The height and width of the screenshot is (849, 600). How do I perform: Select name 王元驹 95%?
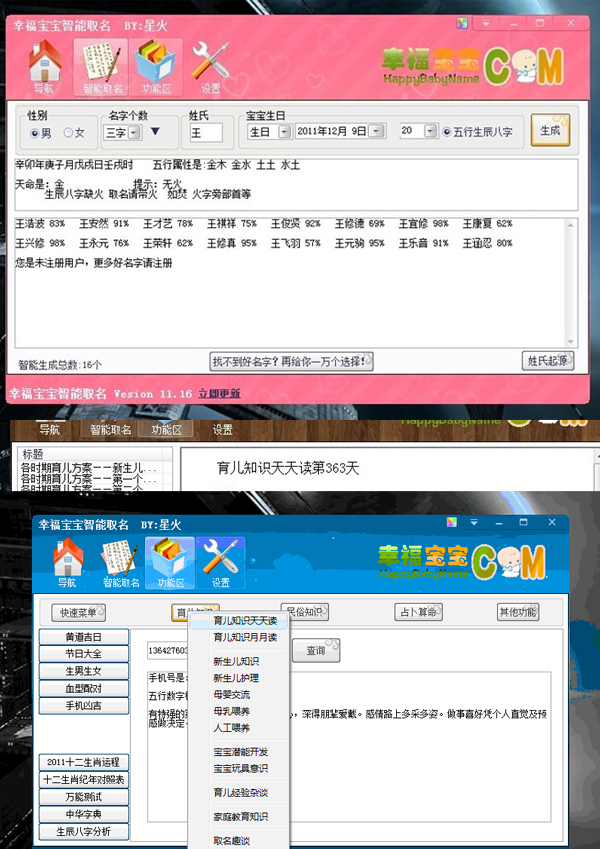(x=360, y=243)
